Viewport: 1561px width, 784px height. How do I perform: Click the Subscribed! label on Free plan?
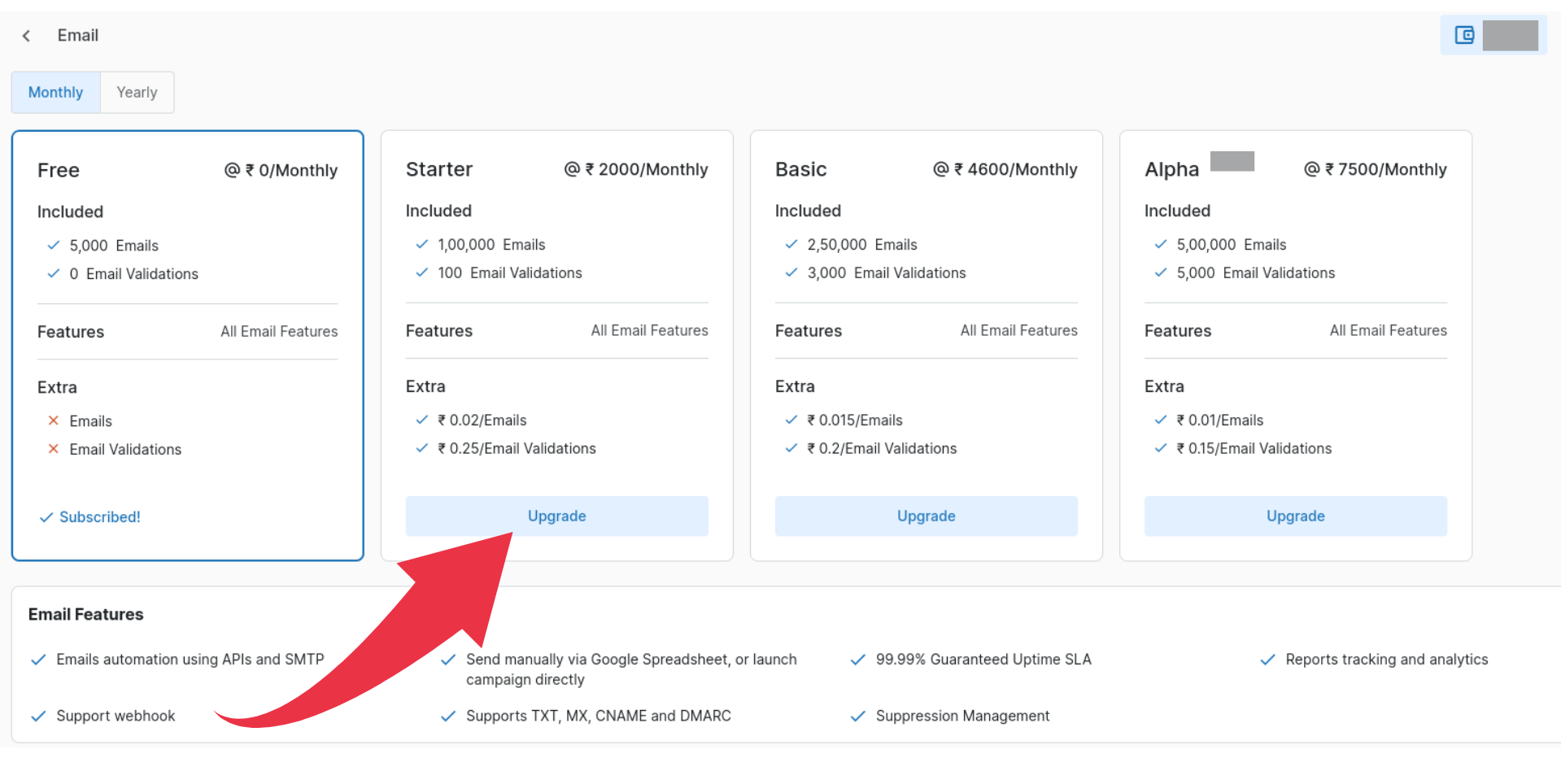100,517
